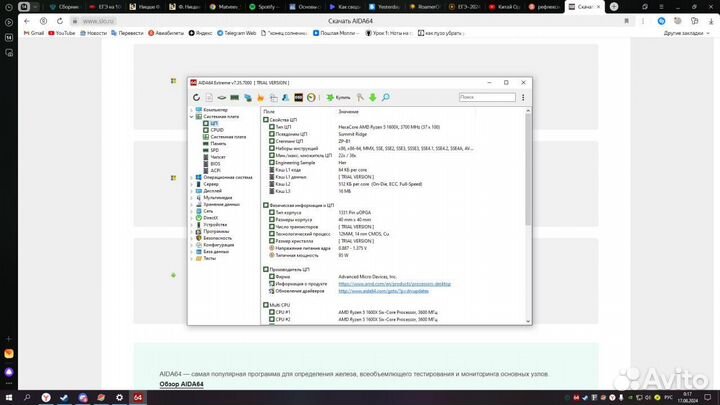Click the tools wrench toolbar icon
The width and height of the screenshot is (720, 405).
click(360, 97)
